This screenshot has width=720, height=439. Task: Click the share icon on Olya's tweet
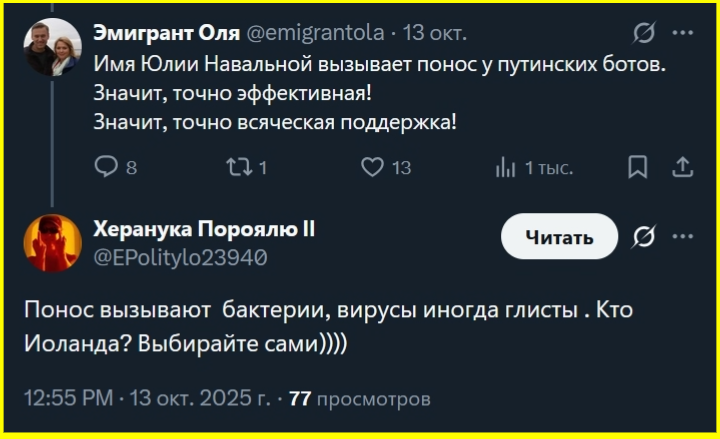[683, 167]
